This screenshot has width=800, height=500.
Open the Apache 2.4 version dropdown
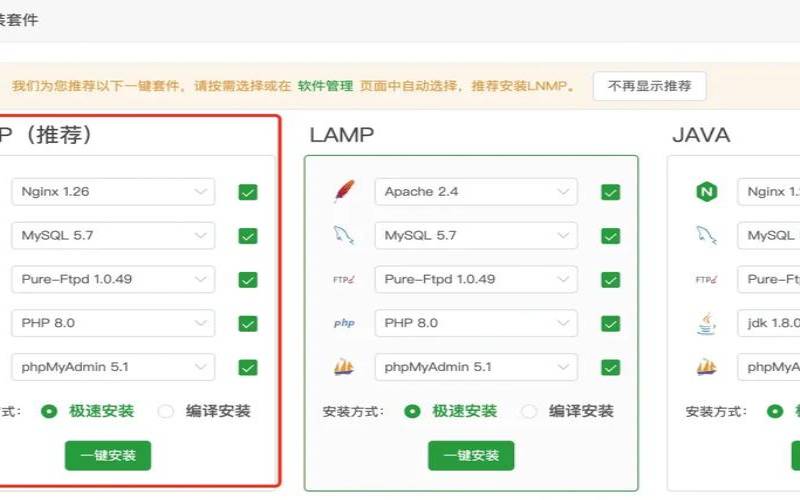[476, 192]
